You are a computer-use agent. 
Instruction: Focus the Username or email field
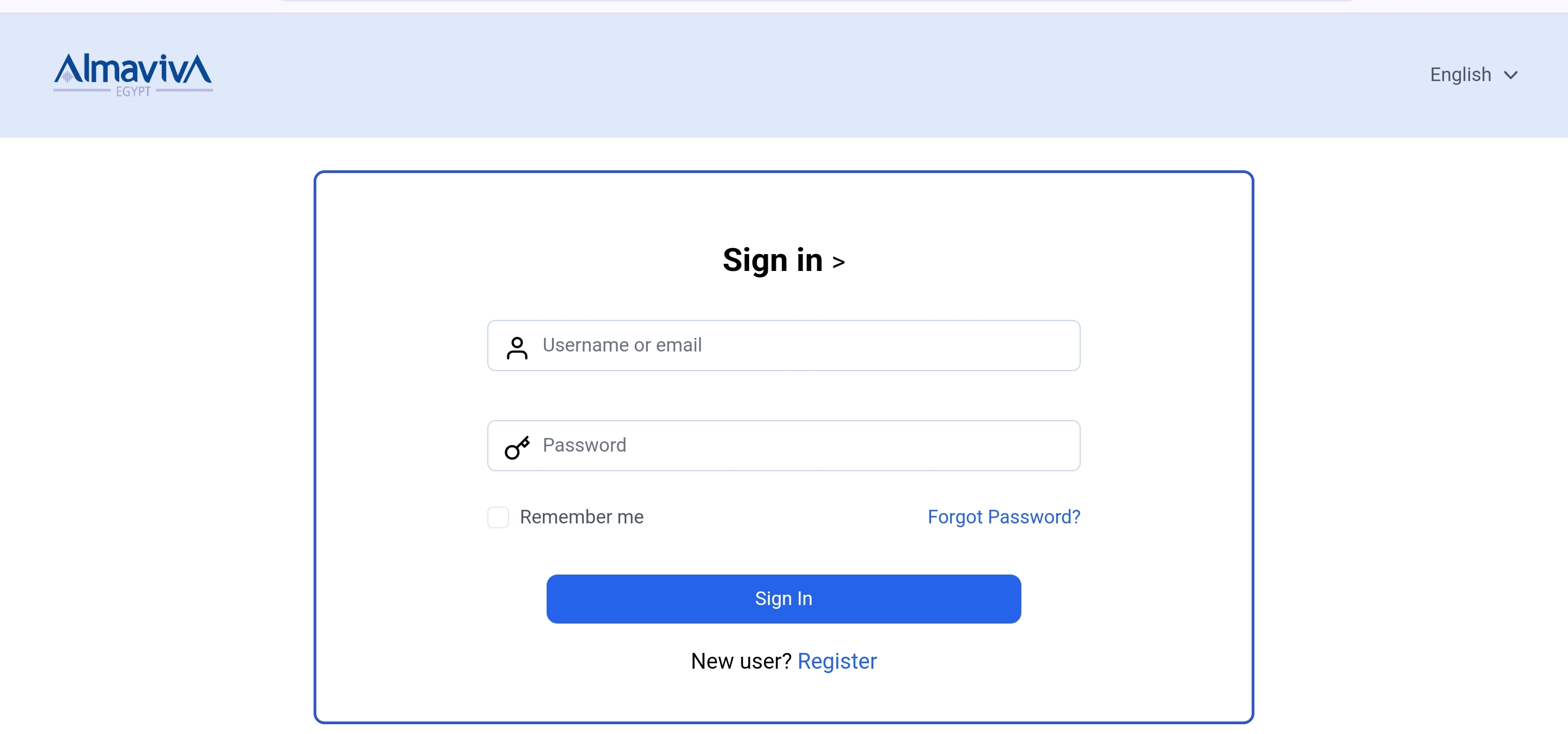[x=783, y=346]
